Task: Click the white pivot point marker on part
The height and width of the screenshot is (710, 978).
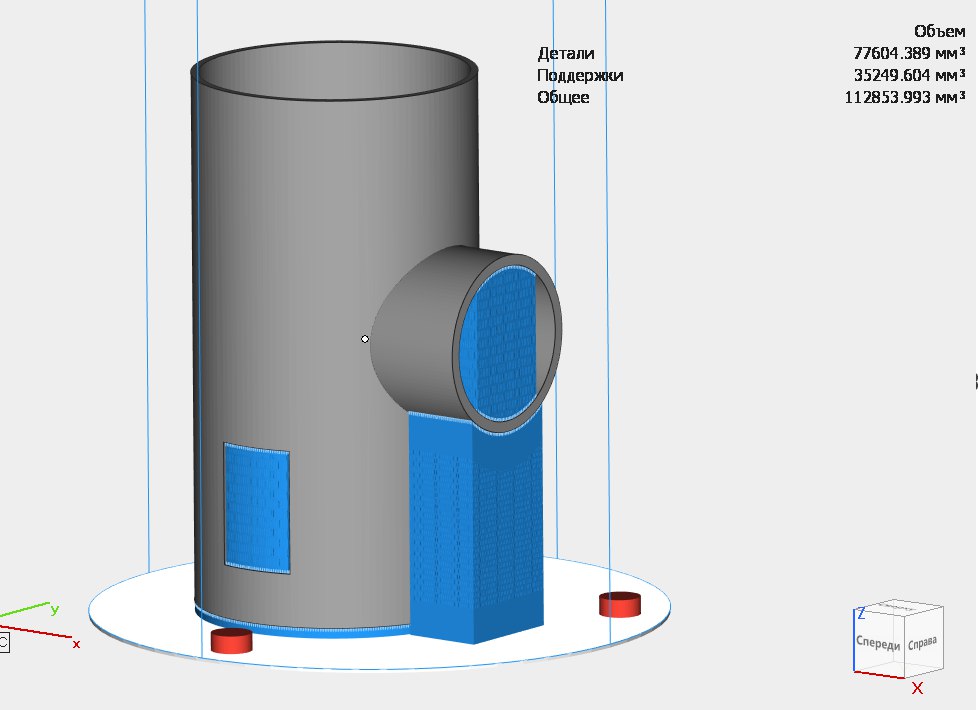Action: point(365,339)
